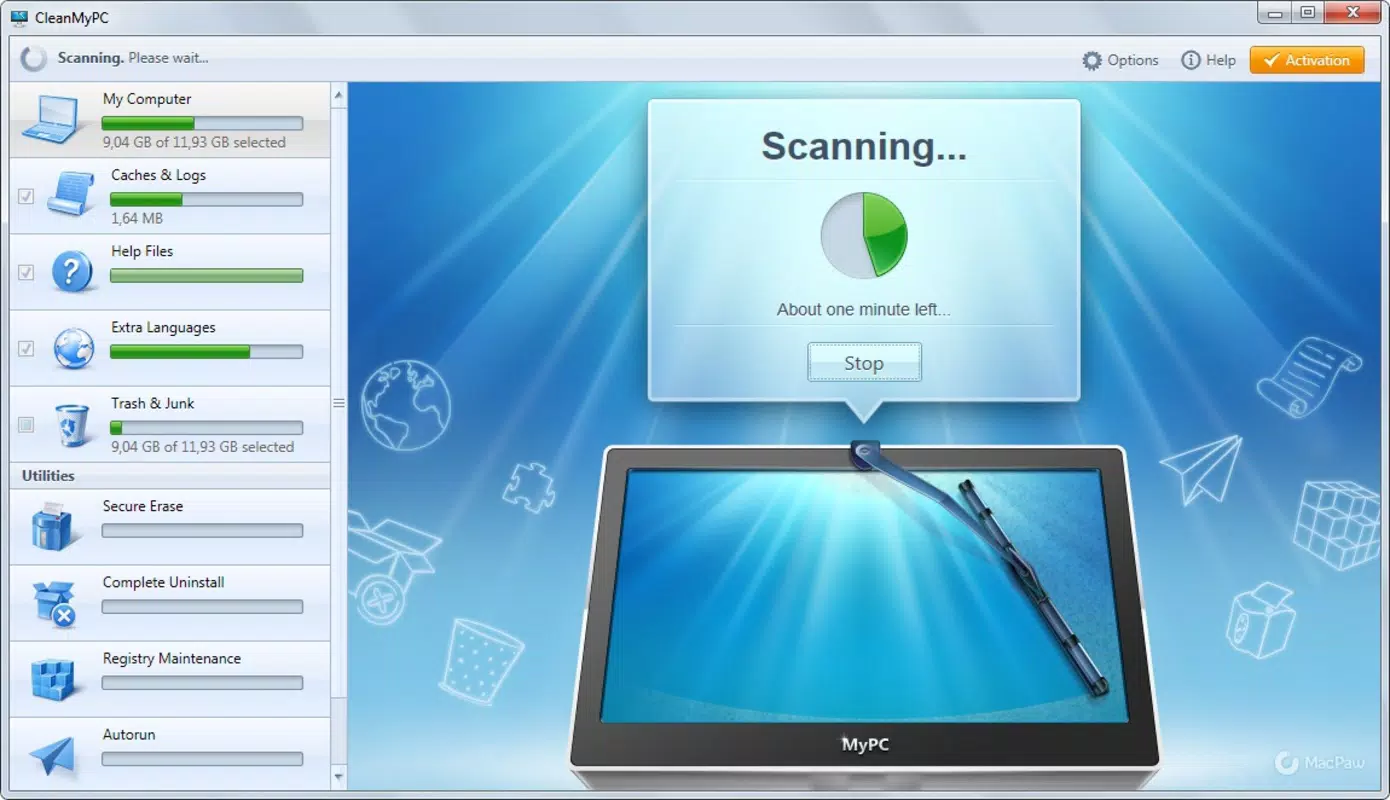Click the Secure Erase progress bar
The width and height of the screenshot is (1390, 800).
pos(202,530)
